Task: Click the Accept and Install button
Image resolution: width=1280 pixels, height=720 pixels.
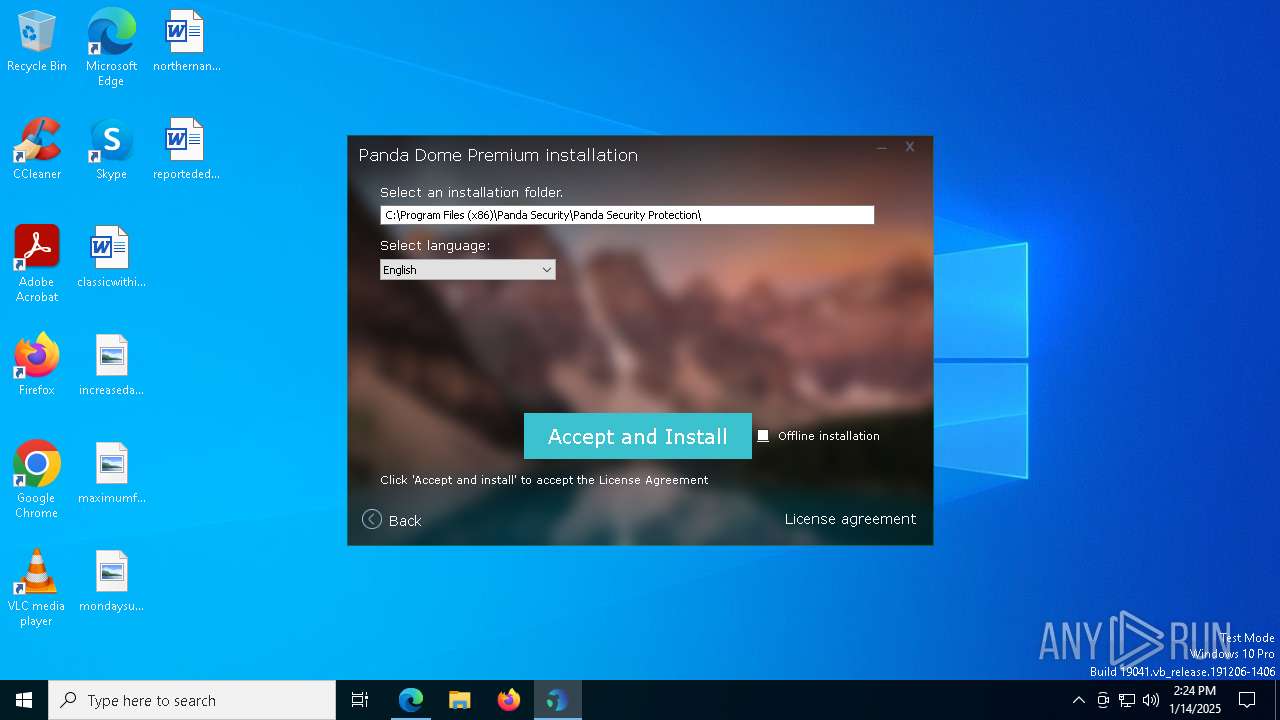Action: [638, 436]
